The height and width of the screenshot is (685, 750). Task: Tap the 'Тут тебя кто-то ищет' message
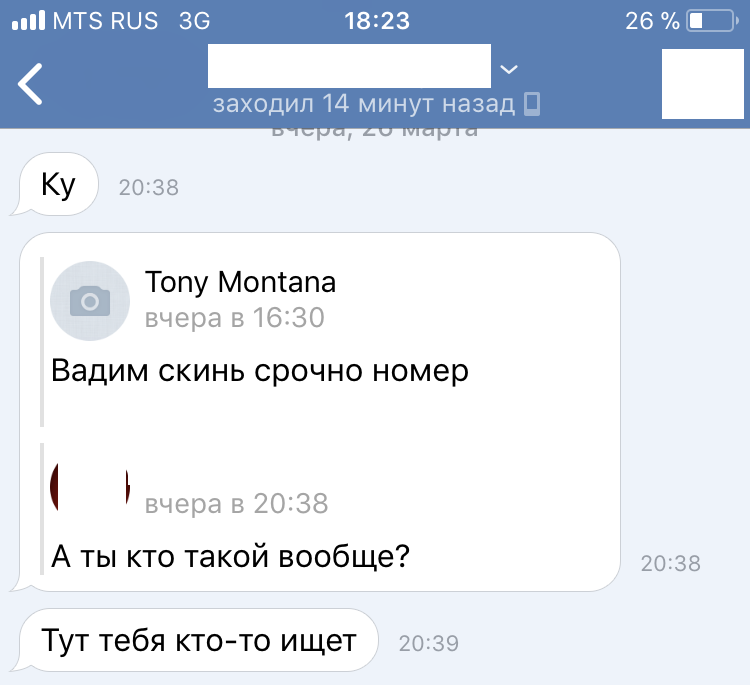click(198, 640)
